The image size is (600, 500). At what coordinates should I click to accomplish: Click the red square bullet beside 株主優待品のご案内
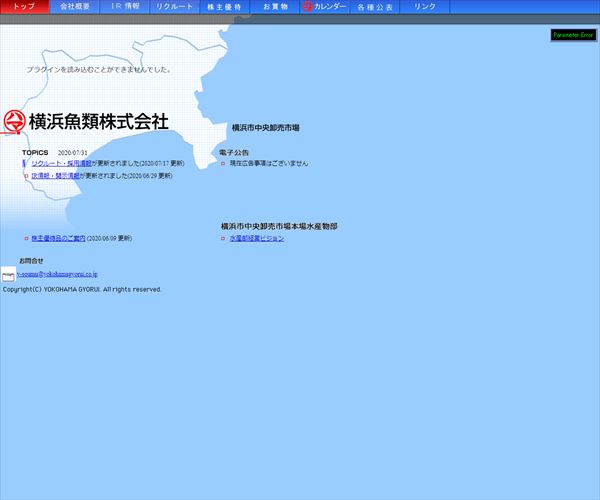coord(26,238)
